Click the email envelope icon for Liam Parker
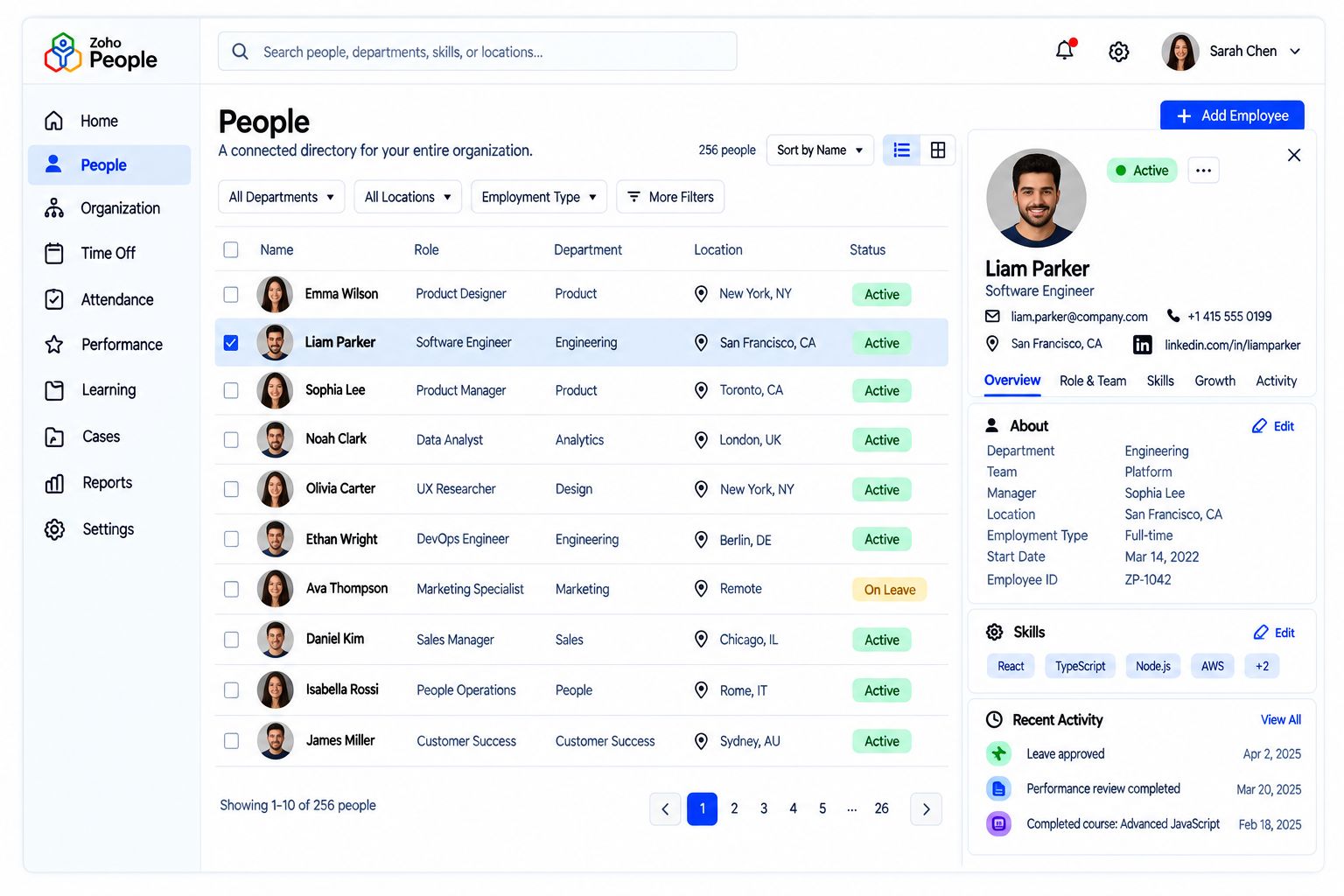 pos(992,316)
